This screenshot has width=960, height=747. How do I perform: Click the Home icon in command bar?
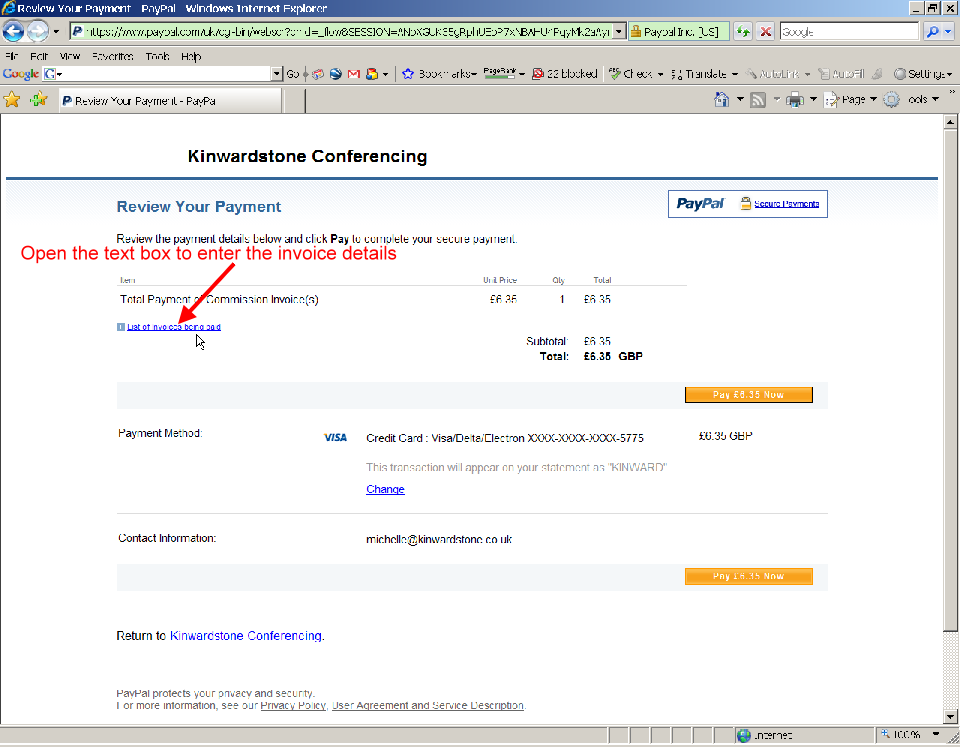coord(722,99)
